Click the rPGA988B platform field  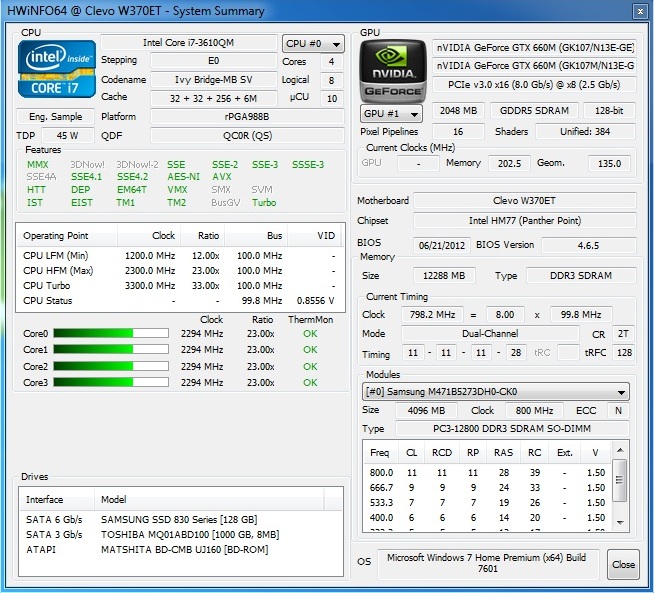click(247, 117)
